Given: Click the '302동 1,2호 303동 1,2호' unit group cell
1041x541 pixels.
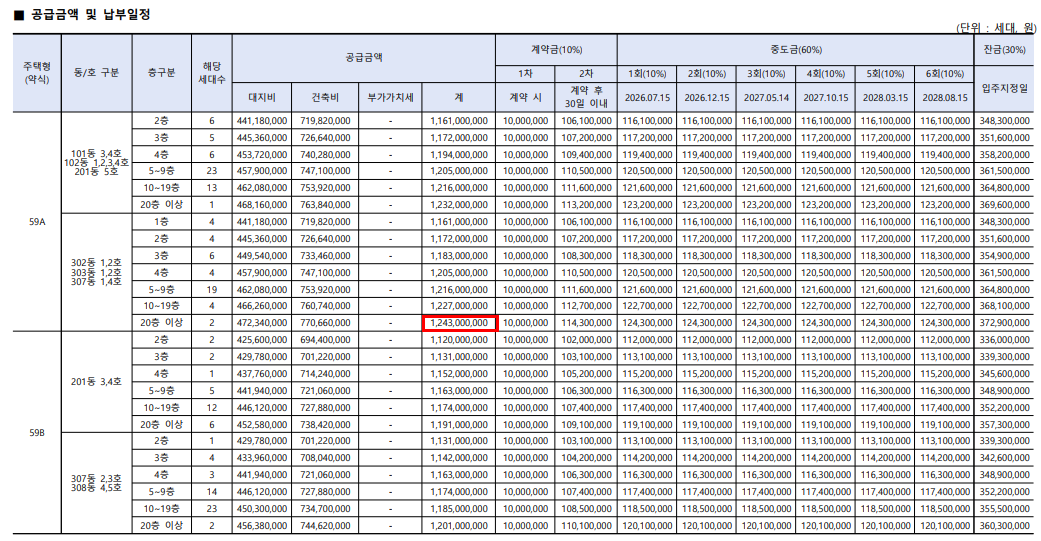Looking at the screenshot, I should (96, 272).
